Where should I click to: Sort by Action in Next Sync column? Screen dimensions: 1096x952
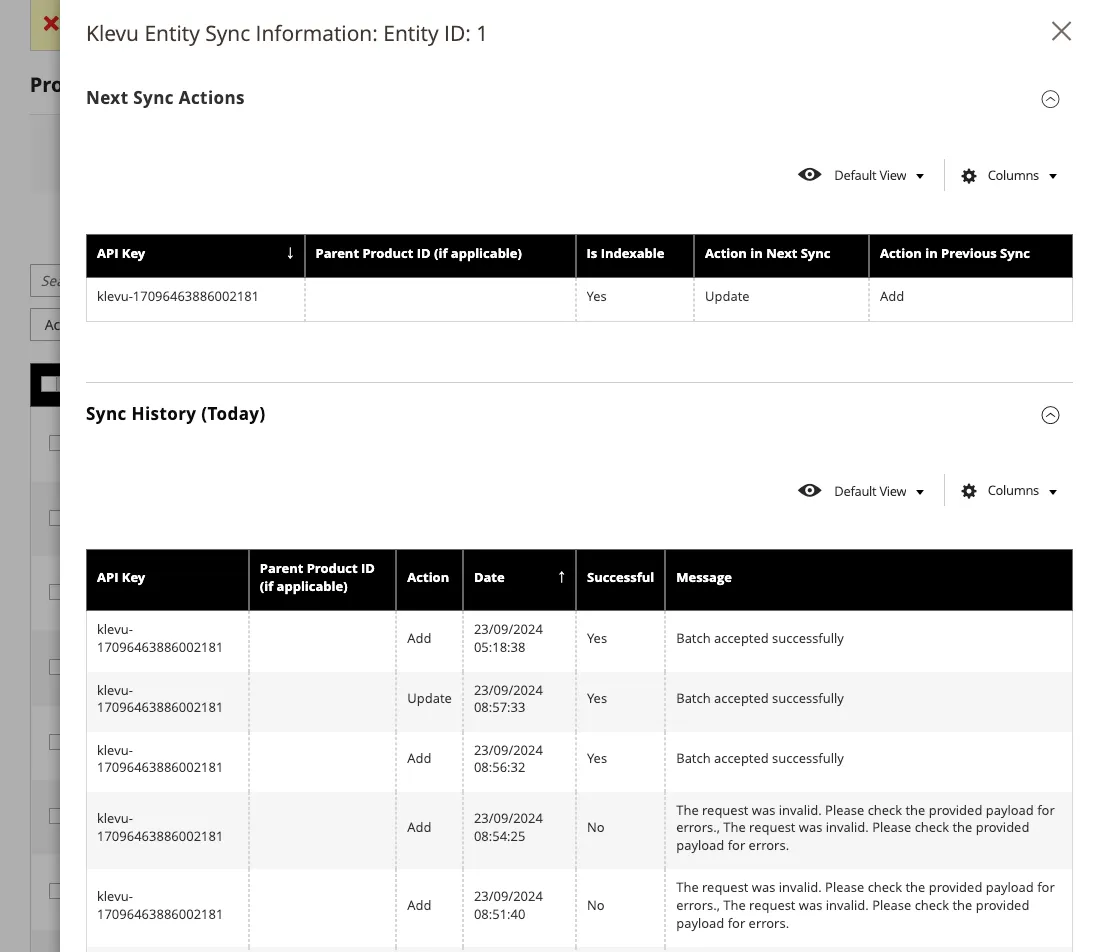[781, 254]
